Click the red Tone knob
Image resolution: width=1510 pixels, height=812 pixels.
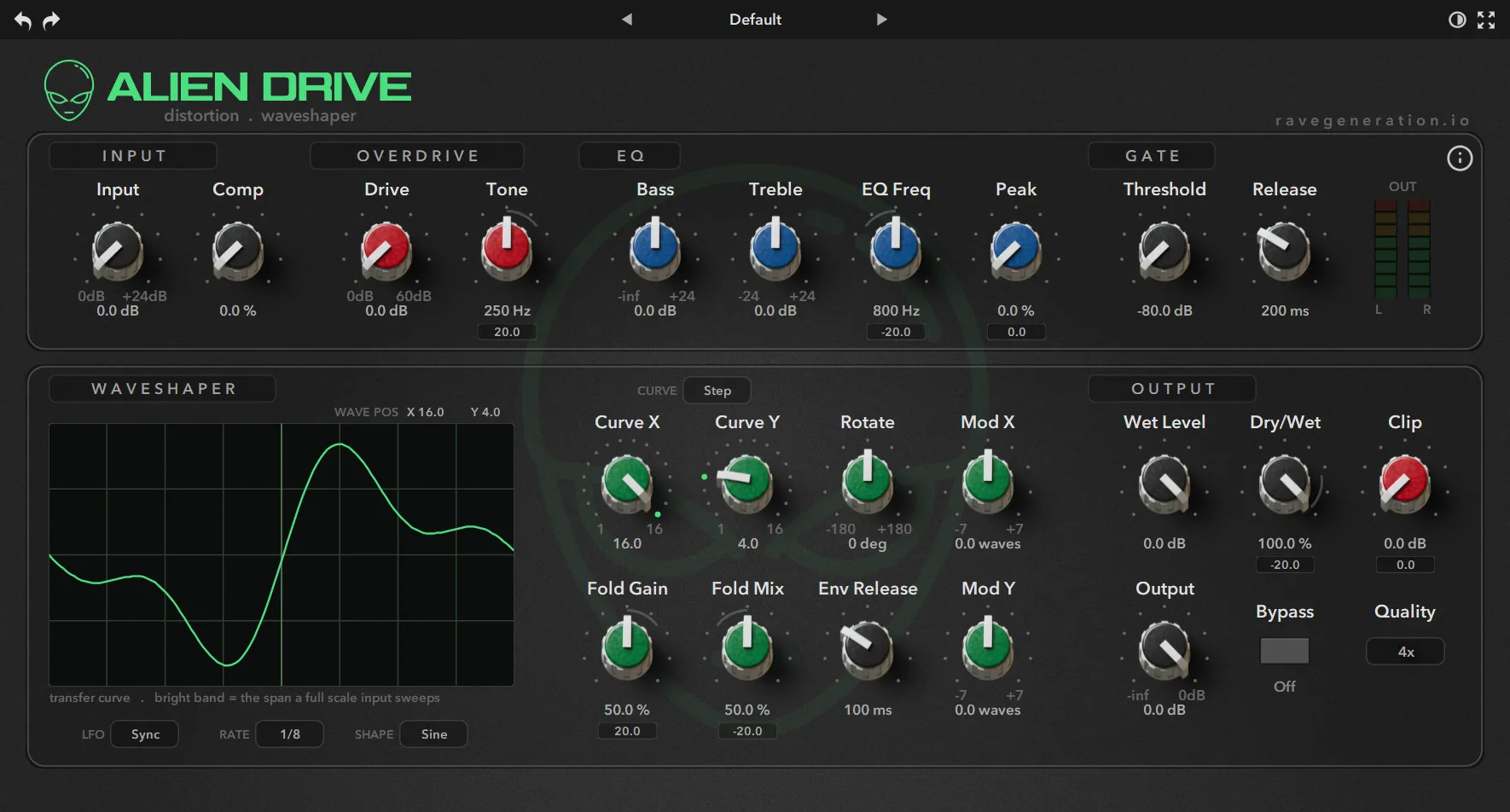[507, 247]
